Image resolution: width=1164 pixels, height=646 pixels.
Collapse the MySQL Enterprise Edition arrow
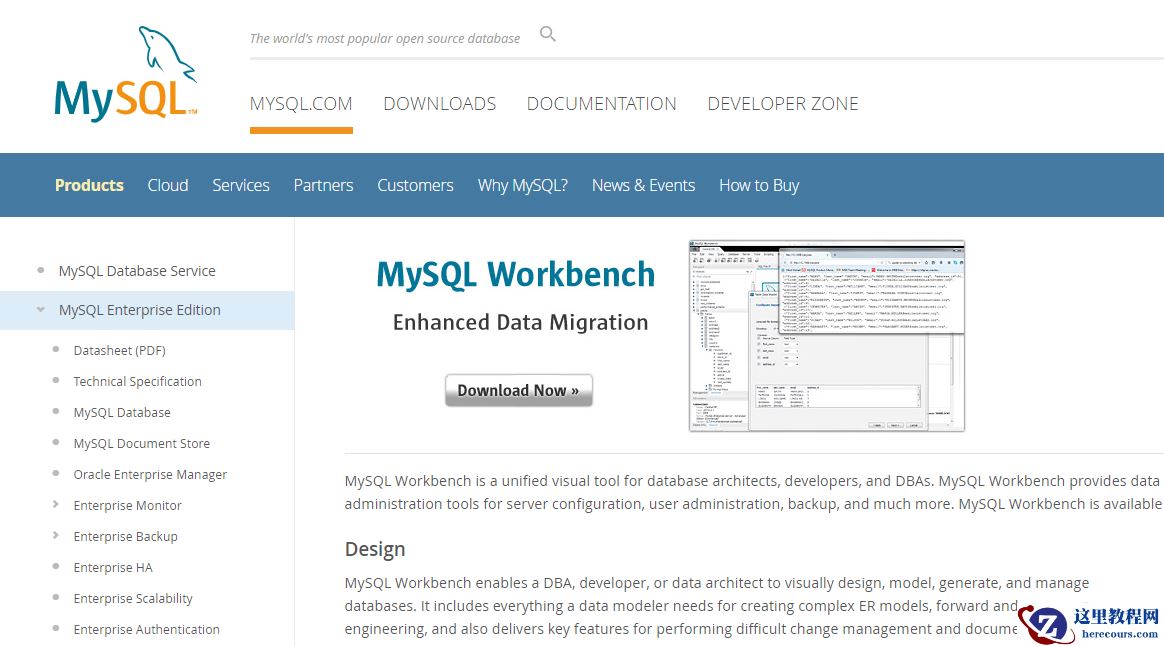tap(41, 310)
